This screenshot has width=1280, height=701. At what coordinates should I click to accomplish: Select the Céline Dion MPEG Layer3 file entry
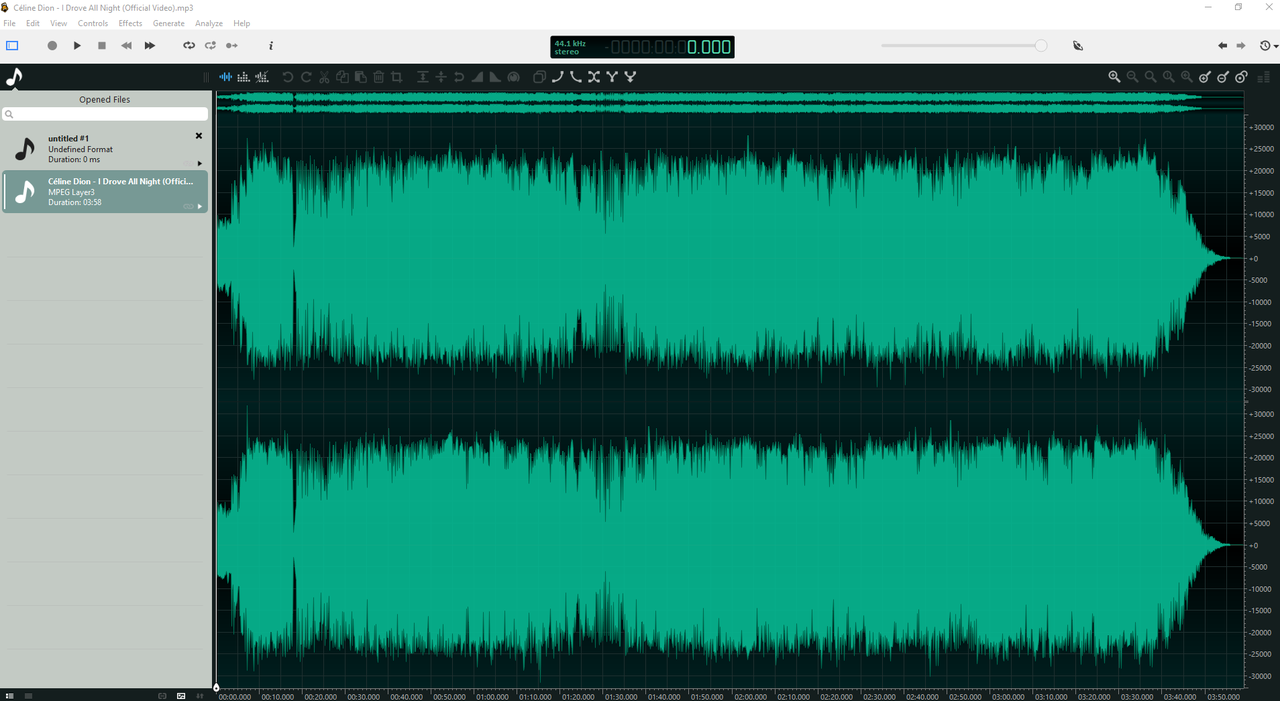[x=105, y=191]
